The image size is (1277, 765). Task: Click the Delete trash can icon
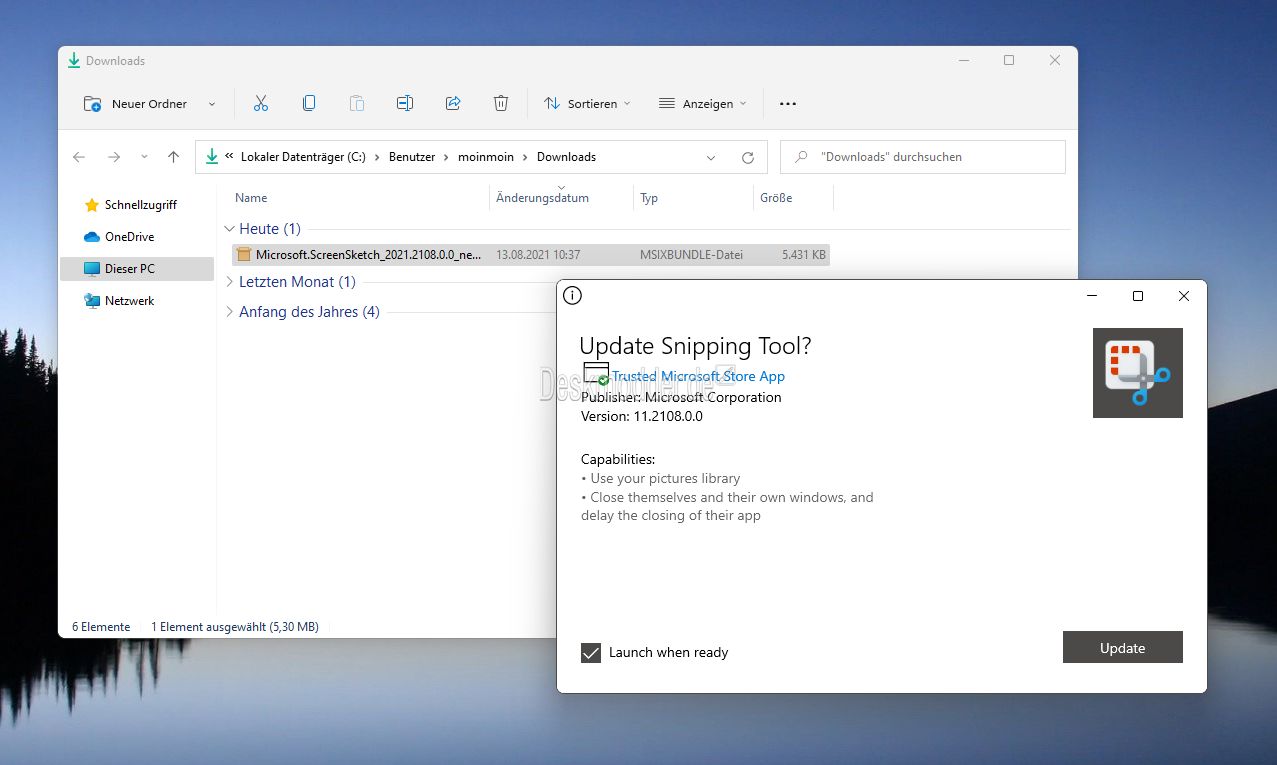[x=501, y=103]
